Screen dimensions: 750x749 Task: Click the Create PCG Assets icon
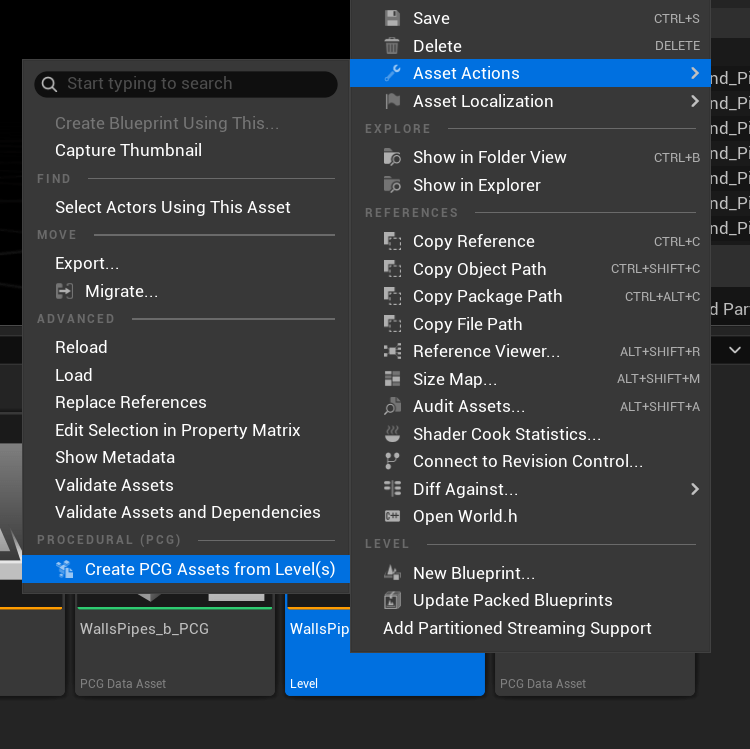coord(65,569)
